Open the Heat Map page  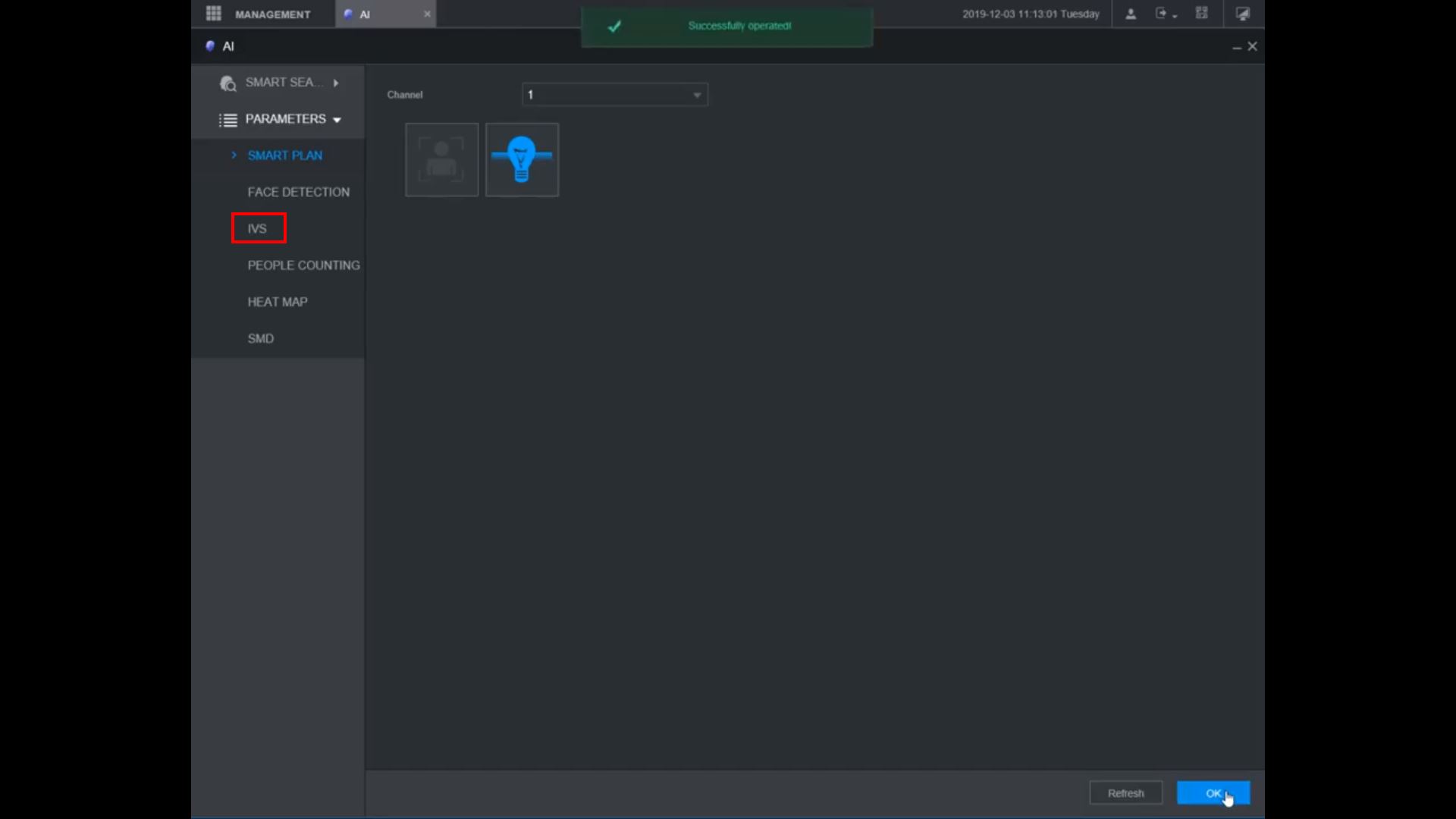pyautogui.click(x=278, y=302)
